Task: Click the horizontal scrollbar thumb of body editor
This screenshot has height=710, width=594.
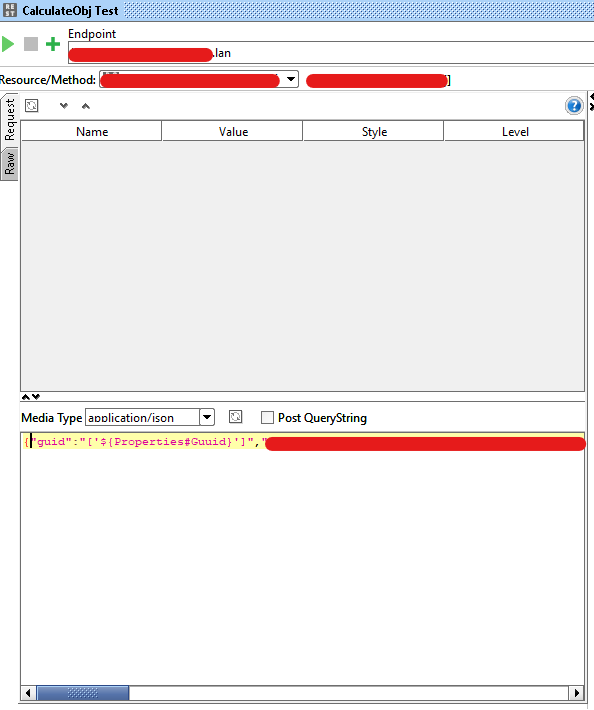Action: click(83, 693)
